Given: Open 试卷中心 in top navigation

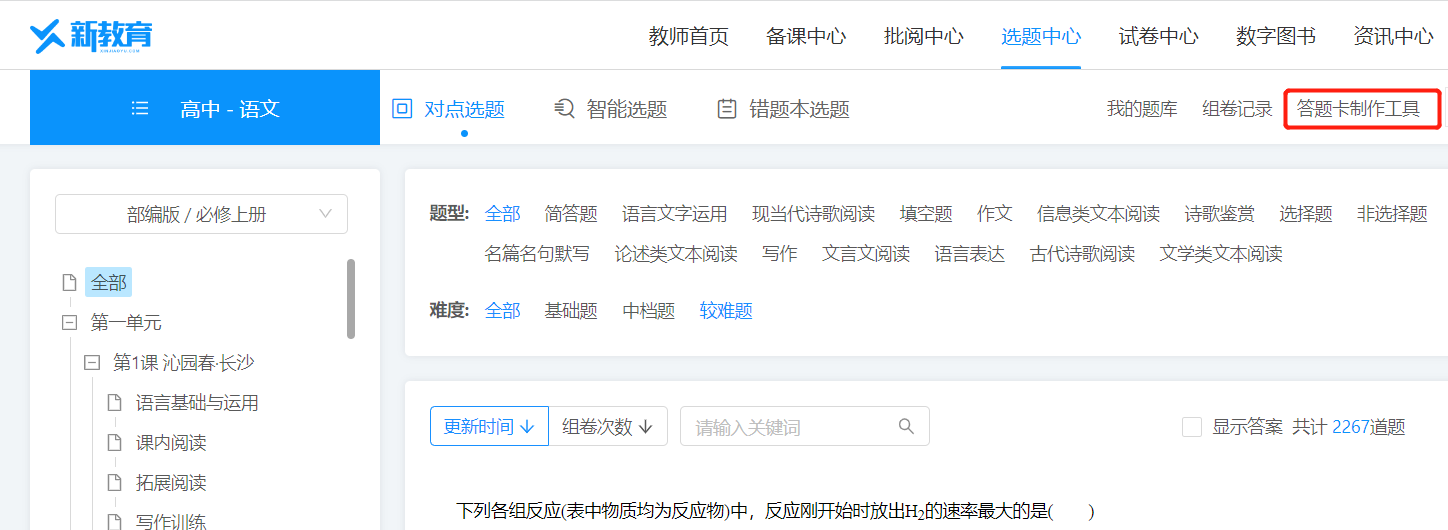Looking at the screenshot, I should (1159, 37).
